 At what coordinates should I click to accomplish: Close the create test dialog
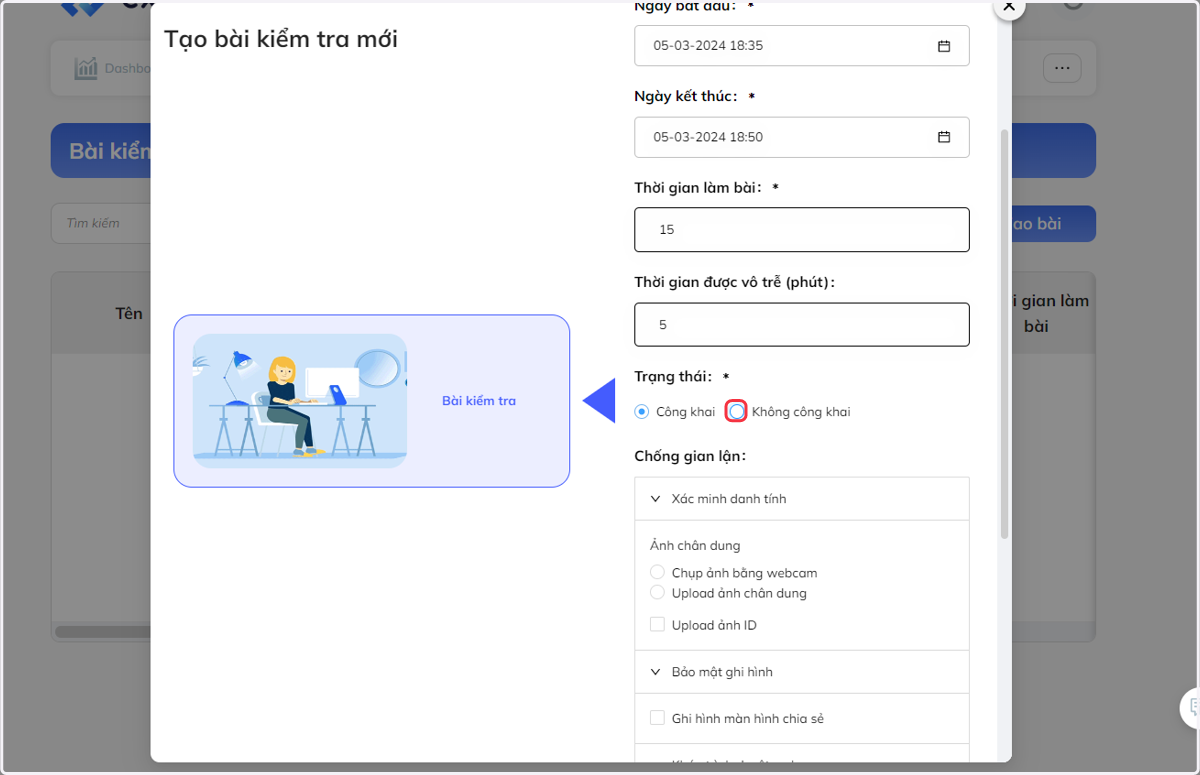coord(1008,6)
